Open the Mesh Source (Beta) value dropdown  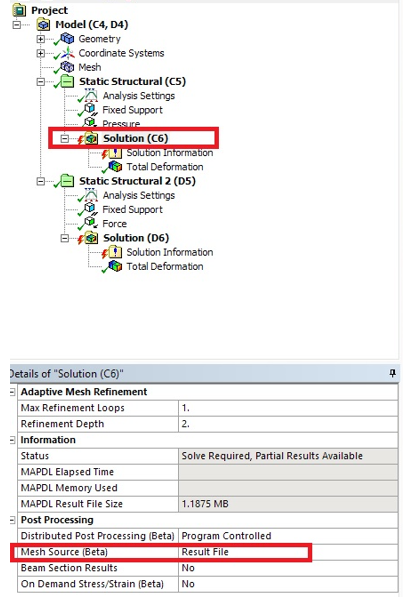(x=288, y=552)
